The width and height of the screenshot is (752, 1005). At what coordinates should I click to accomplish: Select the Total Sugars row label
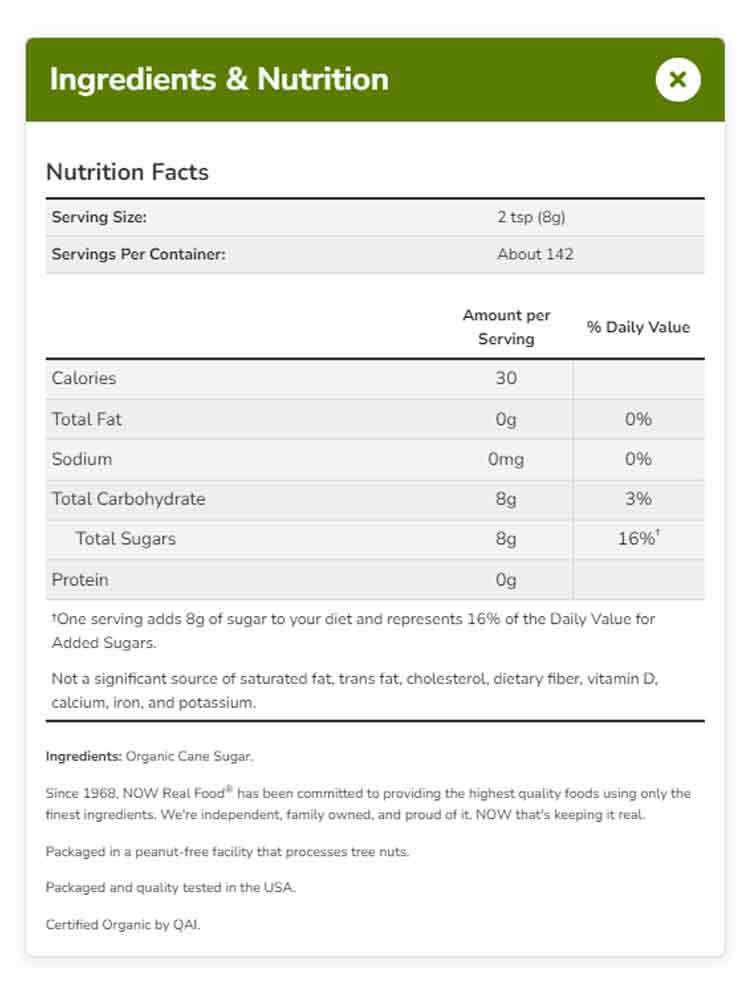coord(125,539)
